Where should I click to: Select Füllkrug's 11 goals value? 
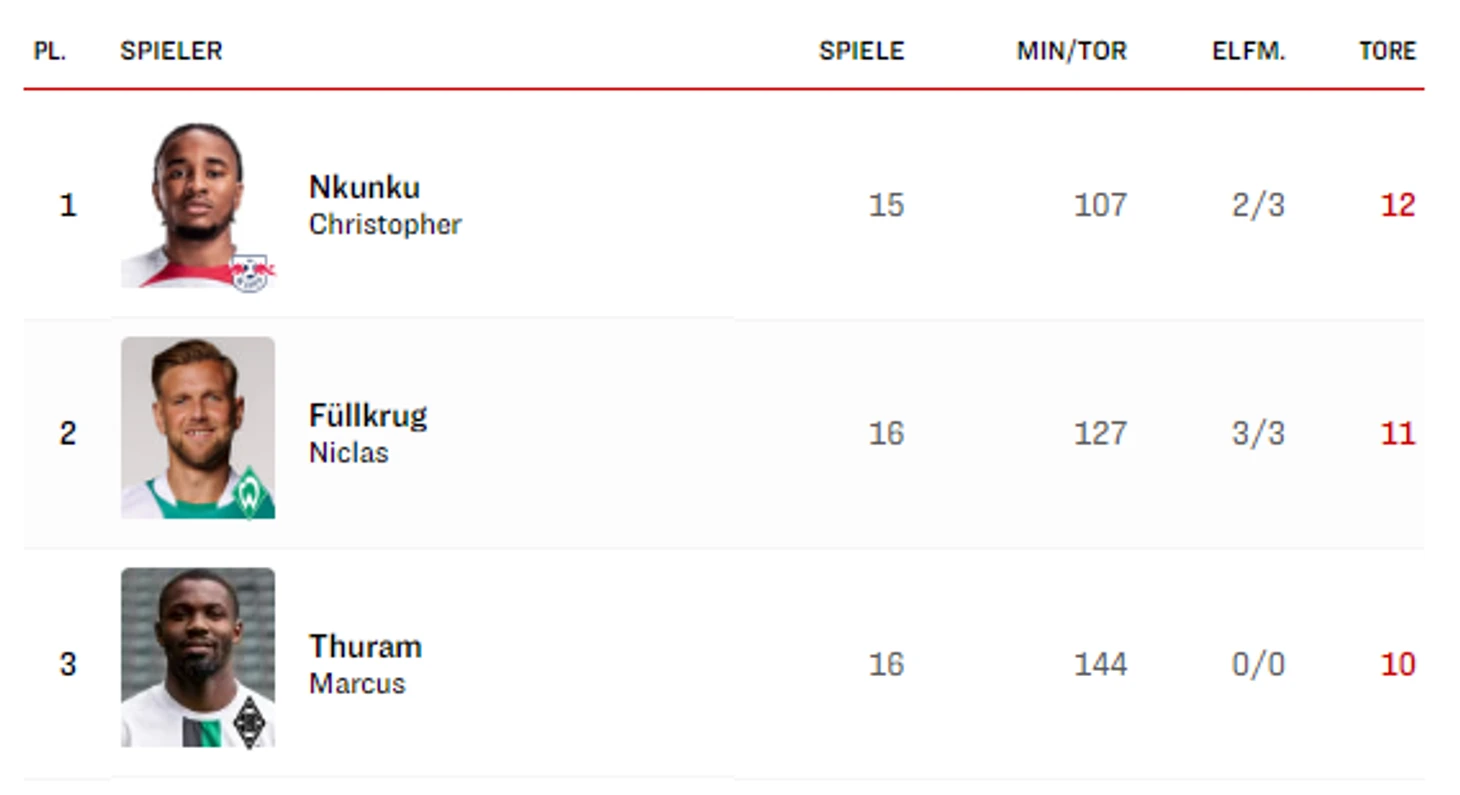pos(1398,433)
